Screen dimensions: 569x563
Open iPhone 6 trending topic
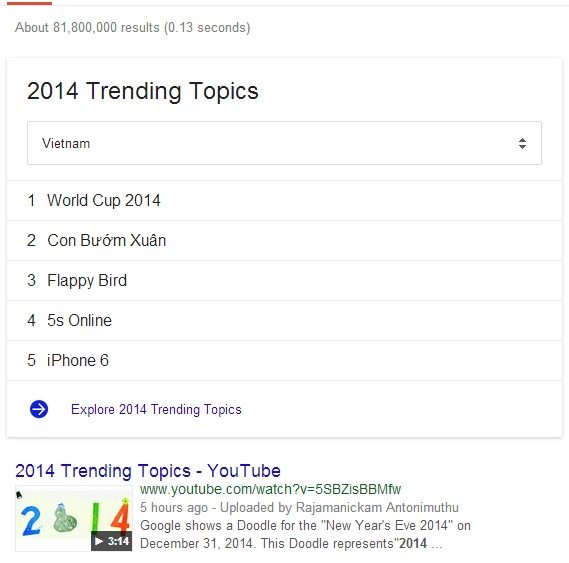284,360
